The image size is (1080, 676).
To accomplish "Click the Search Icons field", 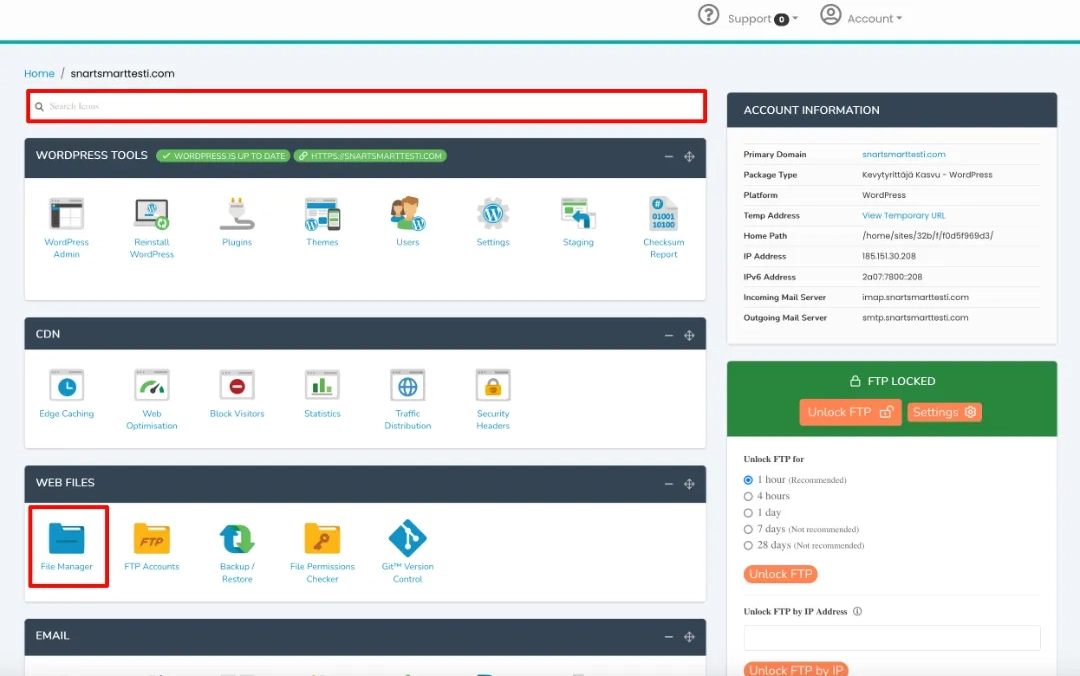I will pos(366,106).
